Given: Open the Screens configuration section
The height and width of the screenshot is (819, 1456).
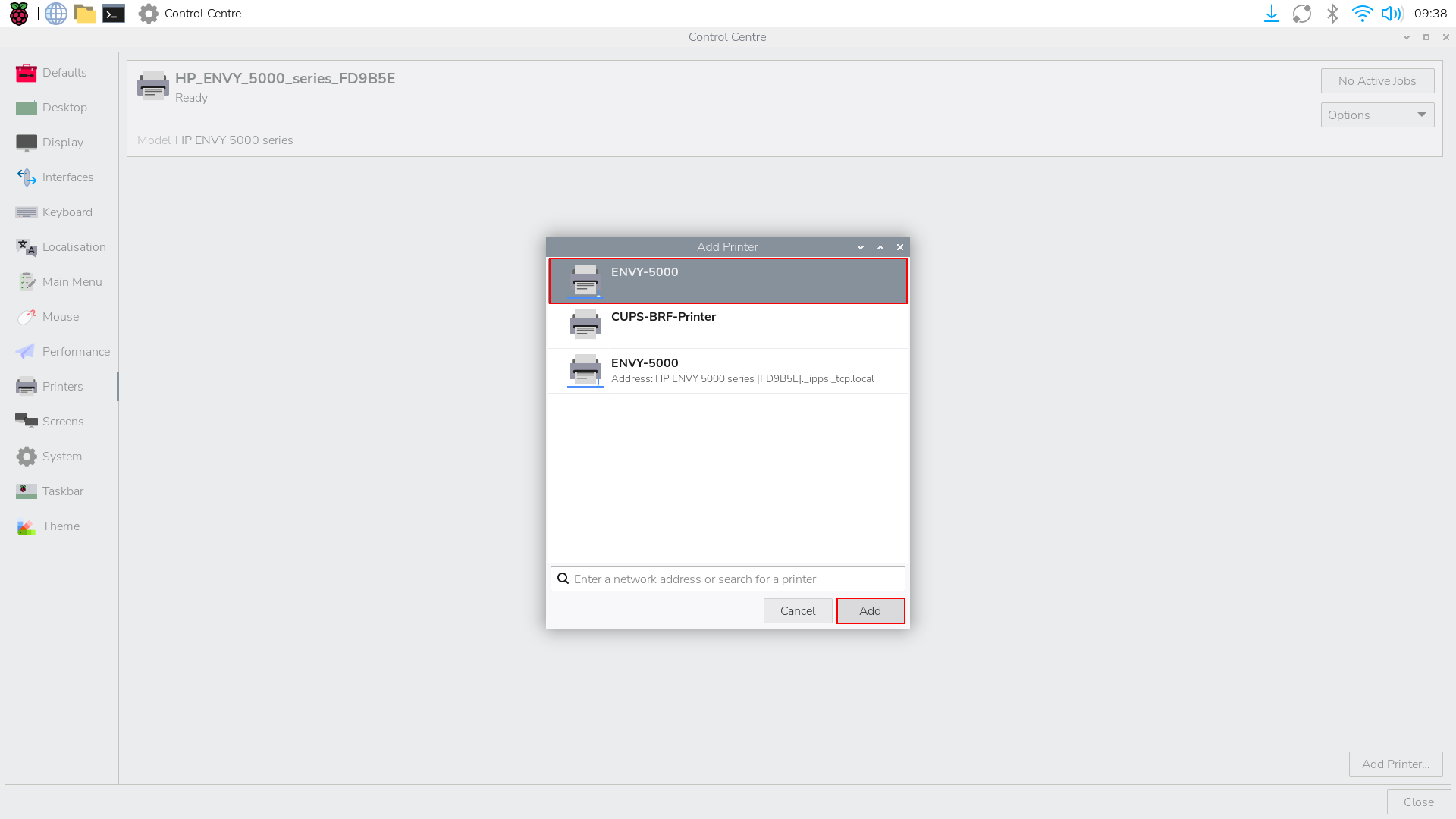Looking at the screenshot, I should (x=62, y=422).
